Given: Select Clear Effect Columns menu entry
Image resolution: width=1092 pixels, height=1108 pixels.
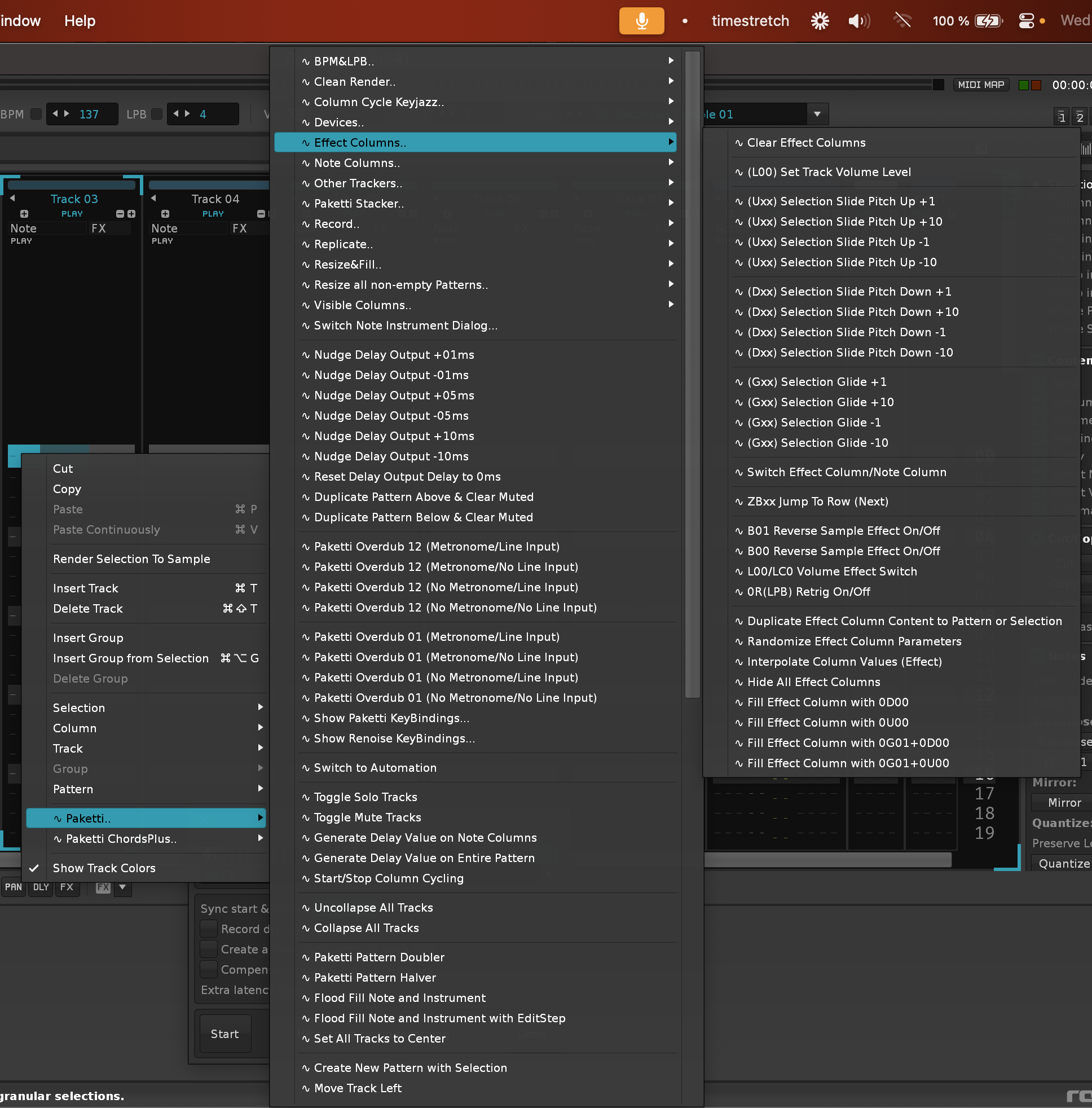Looking at the screenshot, I should pos(806,143).
